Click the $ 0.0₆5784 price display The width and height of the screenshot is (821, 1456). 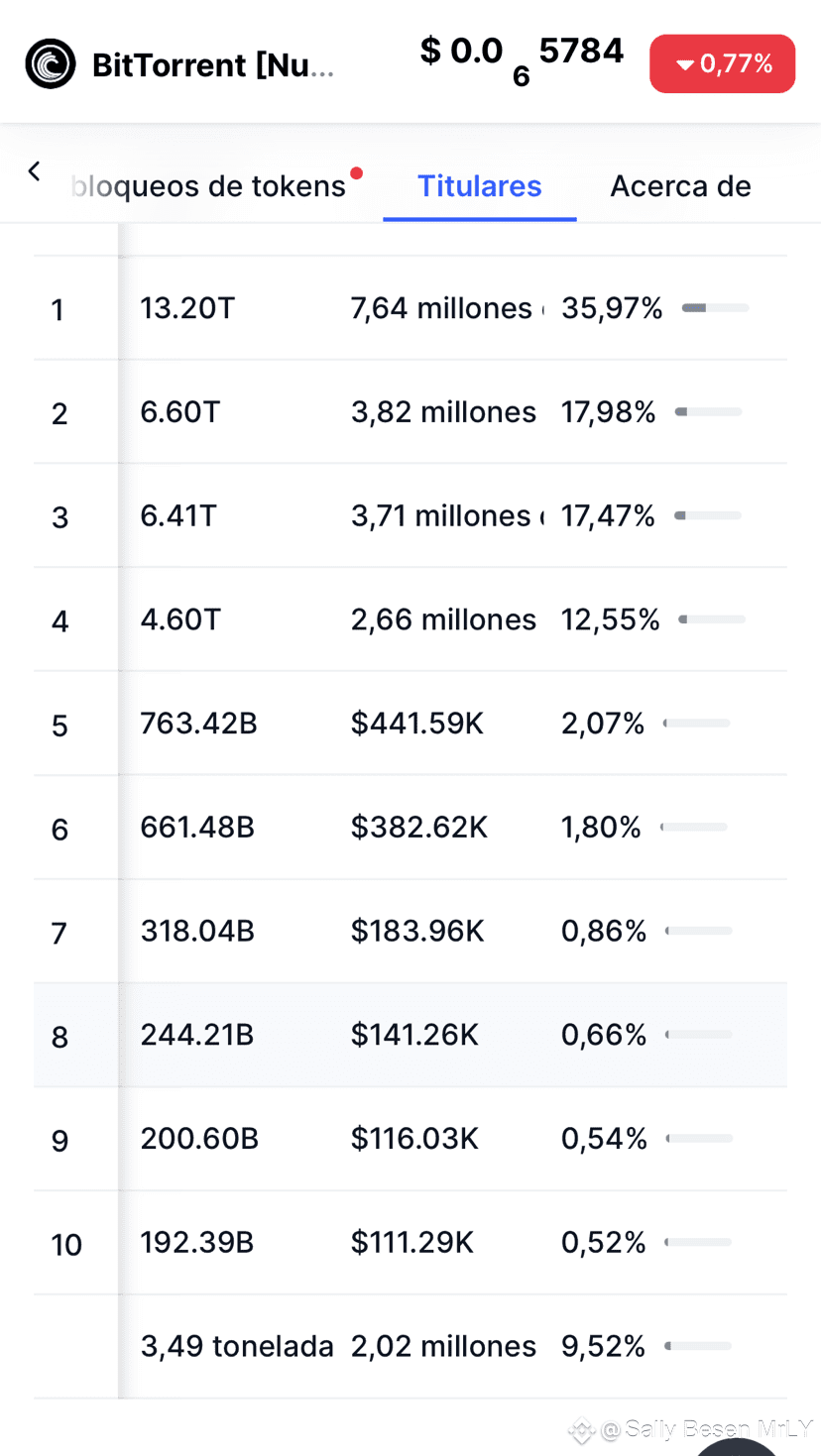tap(522, 59)
